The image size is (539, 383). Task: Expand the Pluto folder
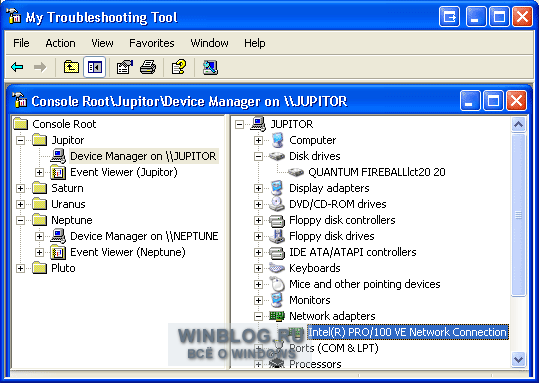click(20, 268)
